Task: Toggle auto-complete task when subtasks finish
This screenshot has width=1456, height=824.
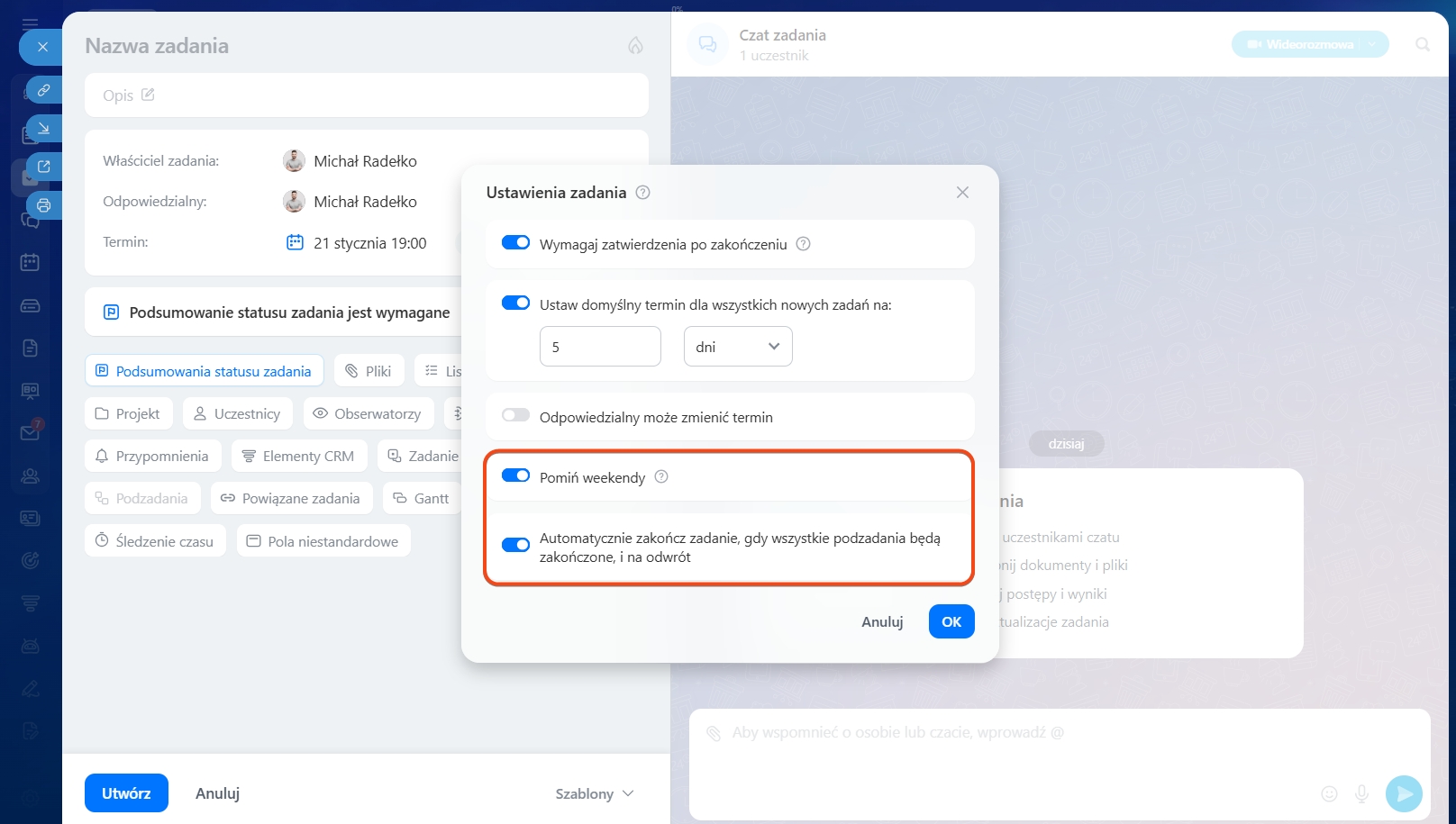Action: 515,545
